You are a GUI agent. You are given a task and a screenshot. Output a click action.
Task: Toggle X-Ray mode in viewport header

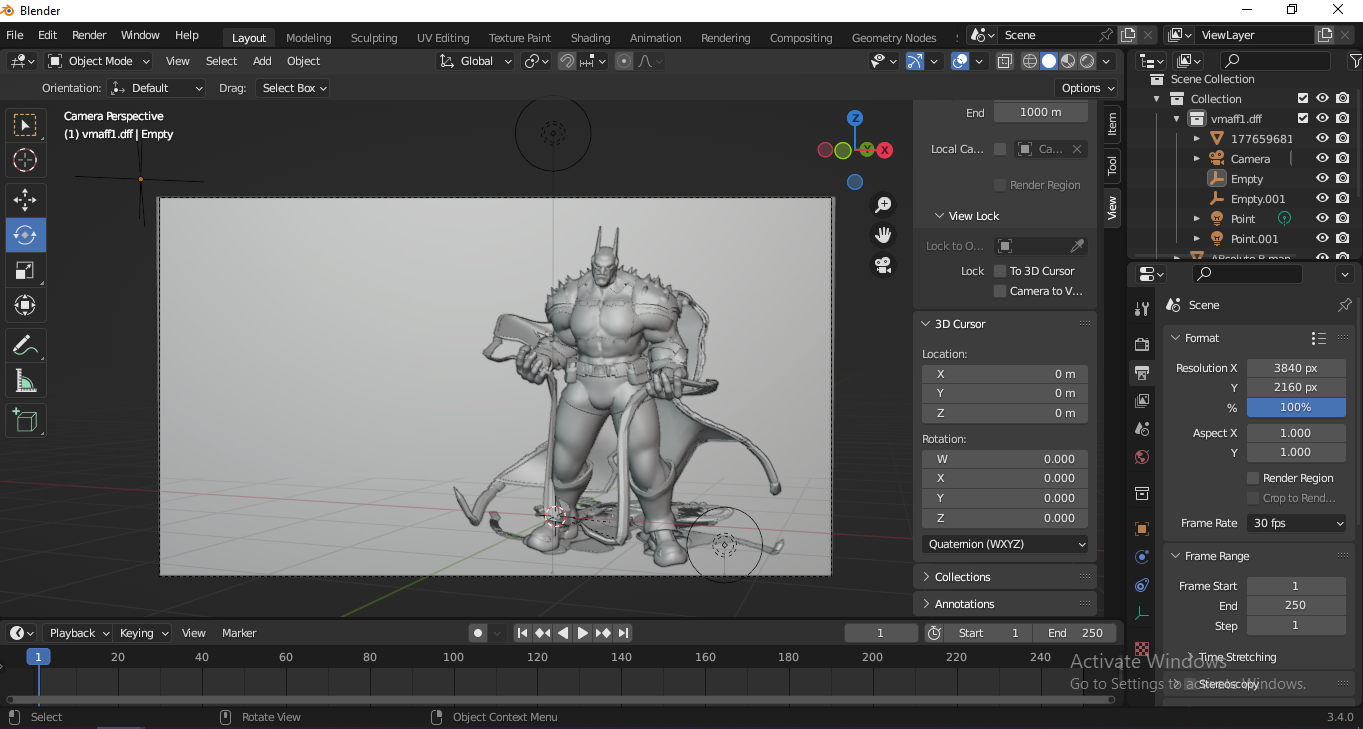coord(1003,61)
